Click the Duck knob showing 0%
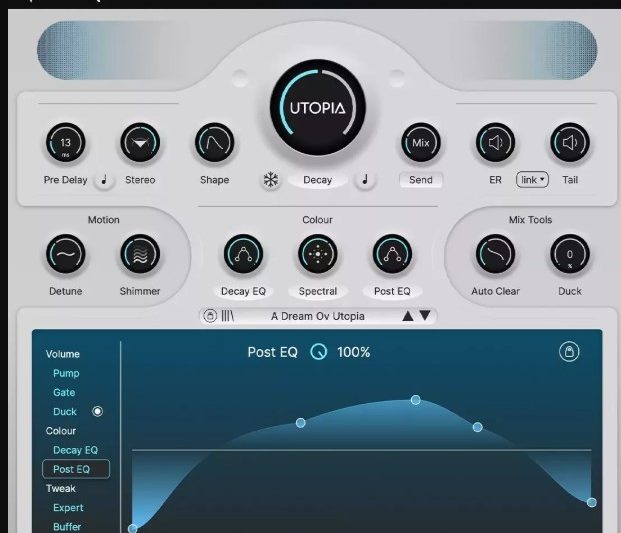The image size is (621, 533). coord(570,254)
